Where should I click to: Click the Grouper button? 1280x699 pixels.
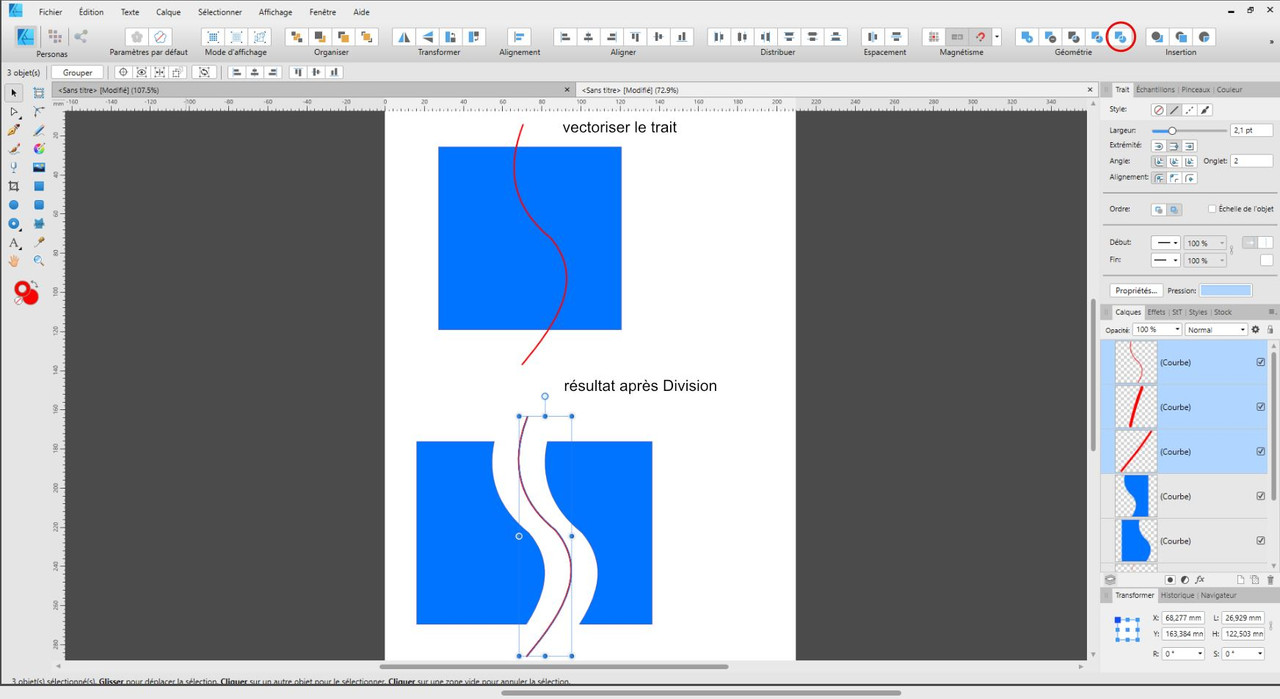click(78, 72)
